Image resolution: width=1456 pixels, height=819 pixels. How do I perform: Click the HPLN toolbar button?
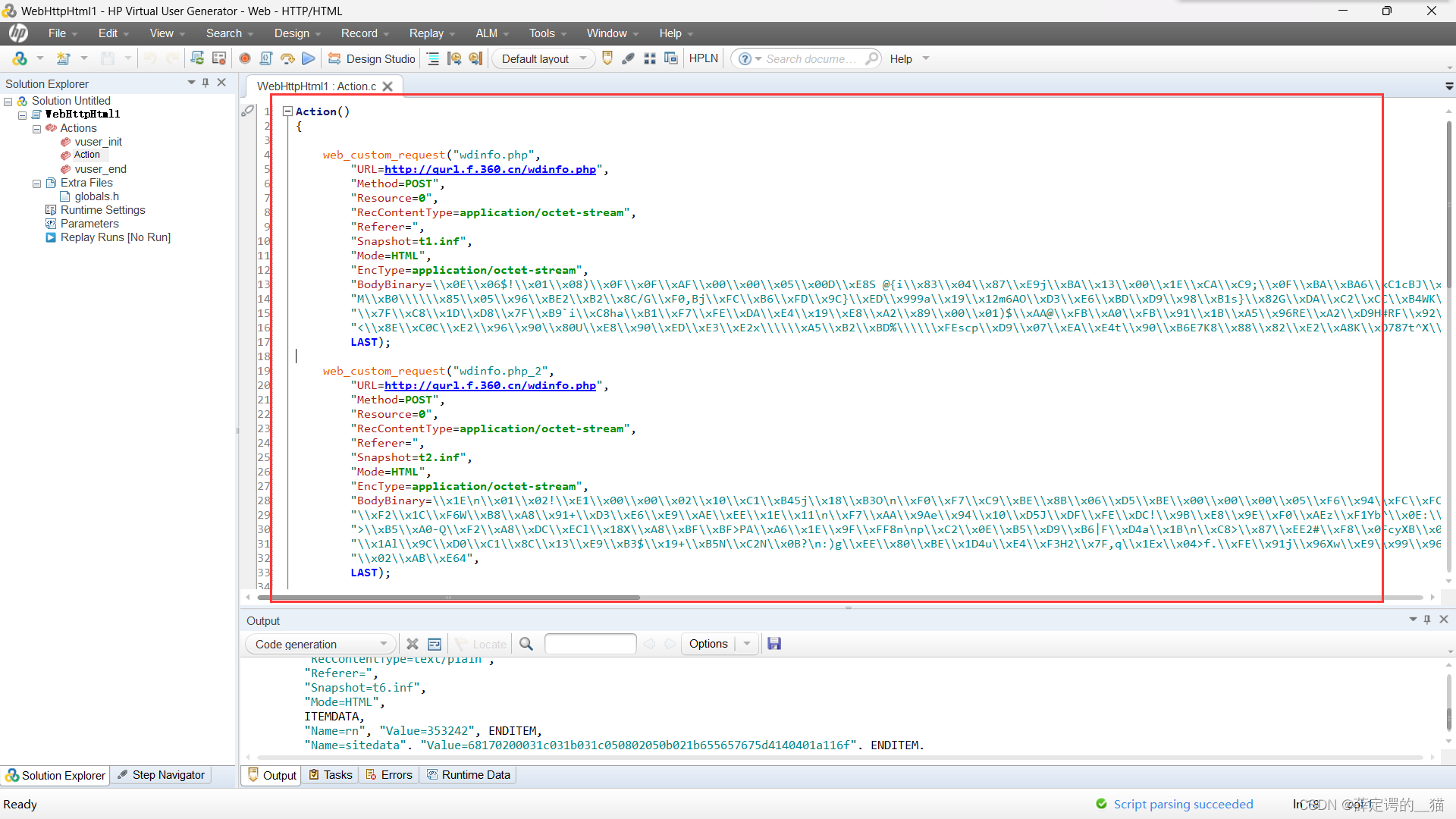pyautogui.click(x=703, y=58)
